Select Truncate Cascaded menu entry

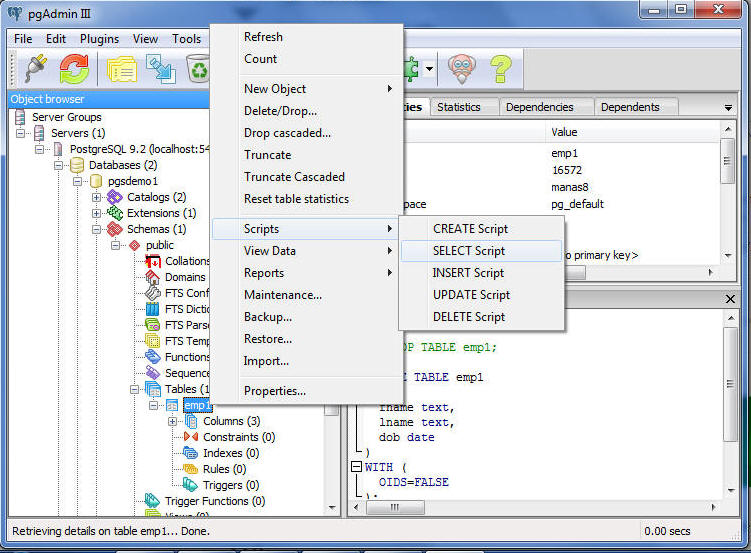305,177
